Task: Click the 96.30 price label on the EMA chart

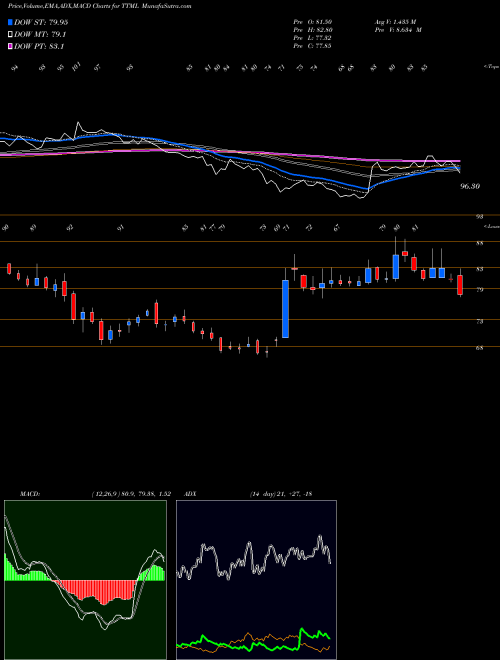Action: tap(470, 186)
